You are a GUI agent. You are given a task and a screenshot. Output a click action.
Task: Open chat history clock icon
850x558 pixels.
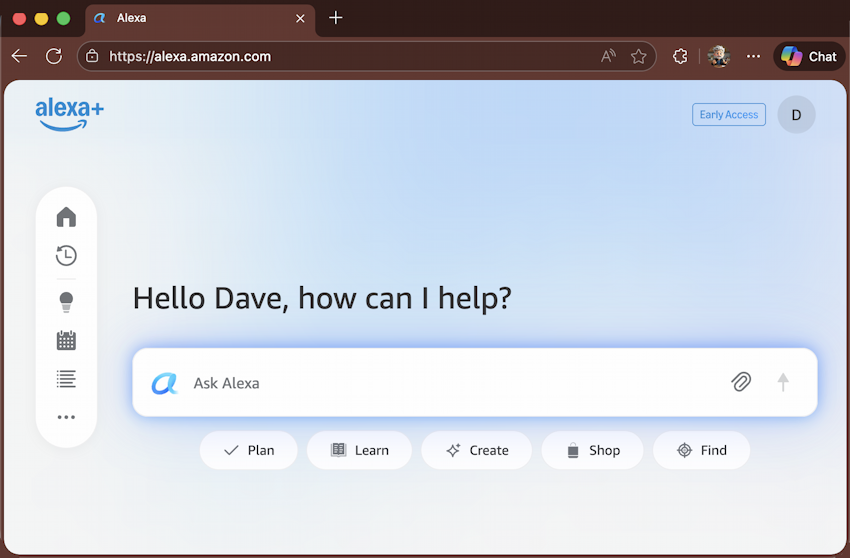click(x=66, y=255)
